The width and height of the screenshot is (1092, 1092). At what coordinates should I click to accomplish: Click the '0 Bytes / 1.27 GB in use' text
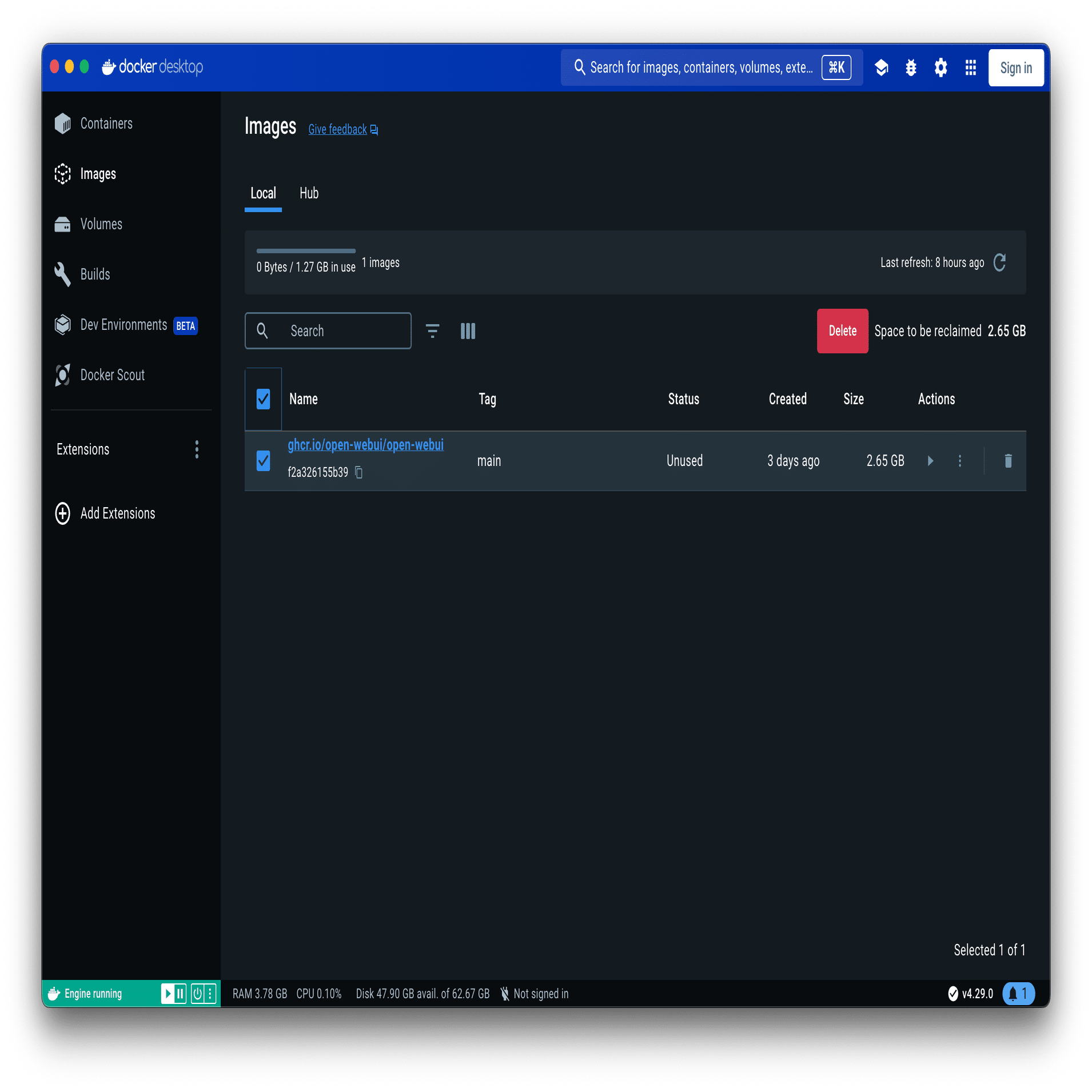pyautogui.click(x=306, y=267)
